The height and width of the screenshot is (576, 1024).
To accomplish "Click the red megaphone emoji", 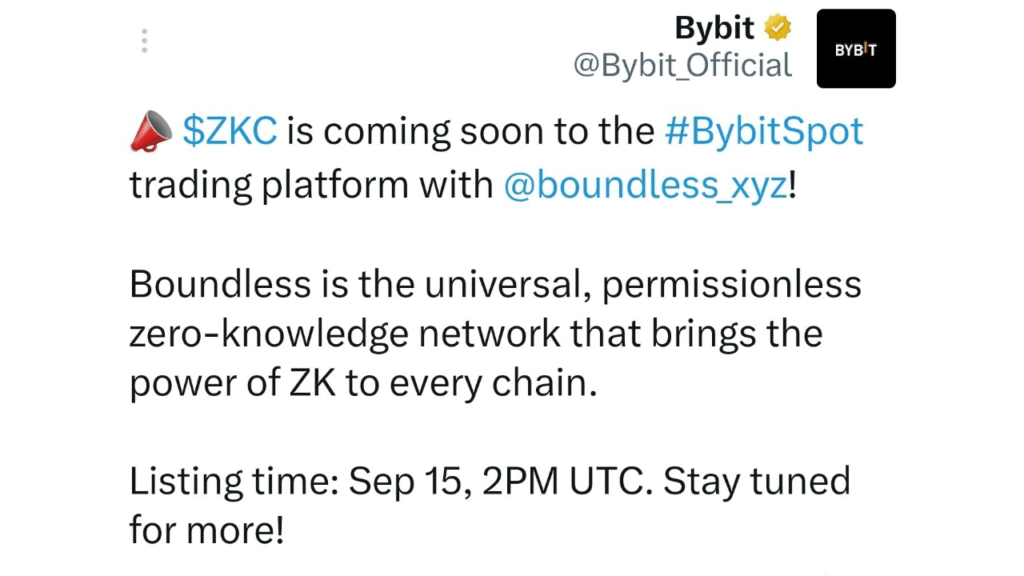I will click(151, 131).
